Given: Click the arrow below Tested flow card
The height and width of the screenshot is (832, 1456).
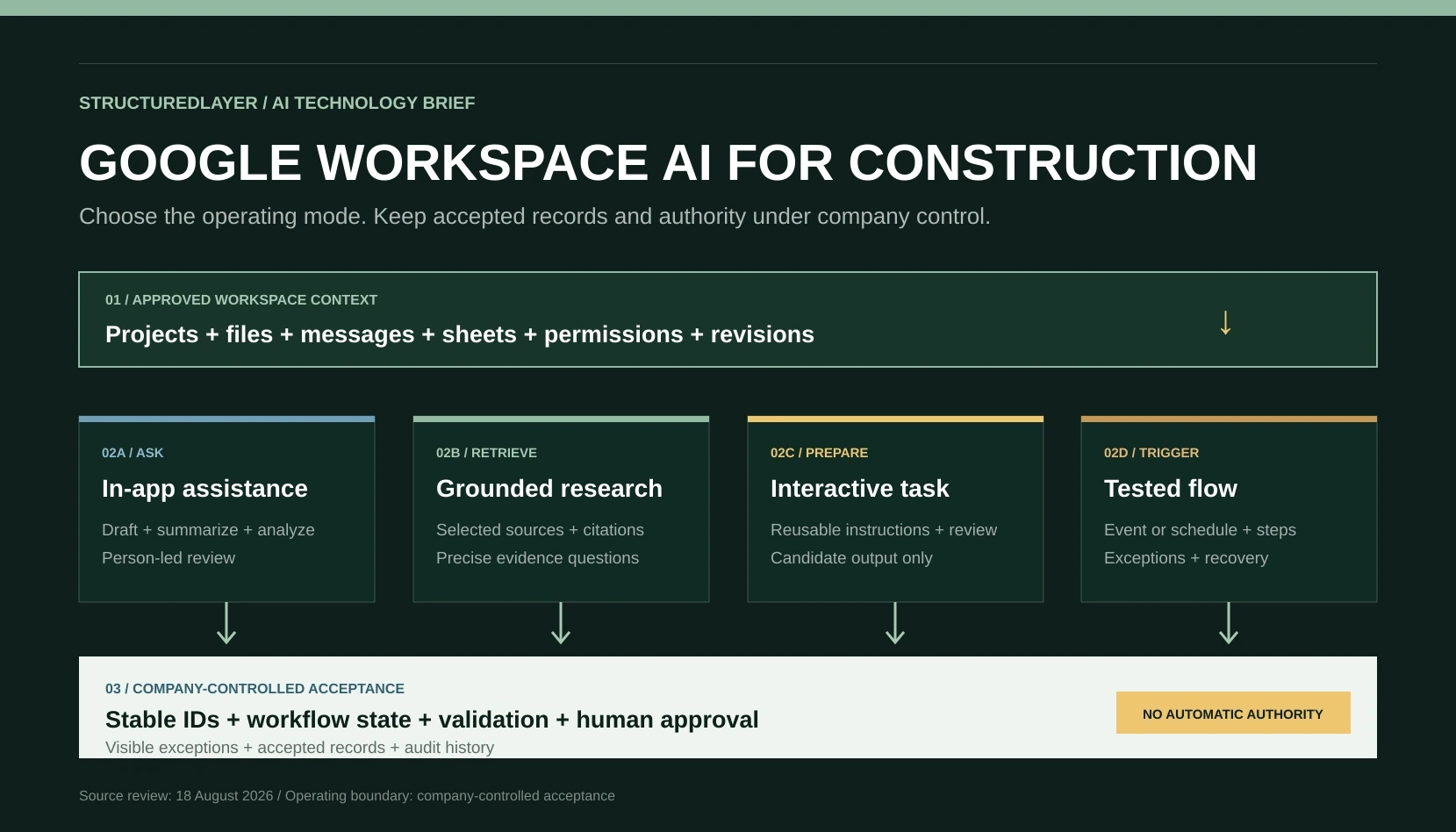Looking at the screenshot, I should [x=1229, y=623].
